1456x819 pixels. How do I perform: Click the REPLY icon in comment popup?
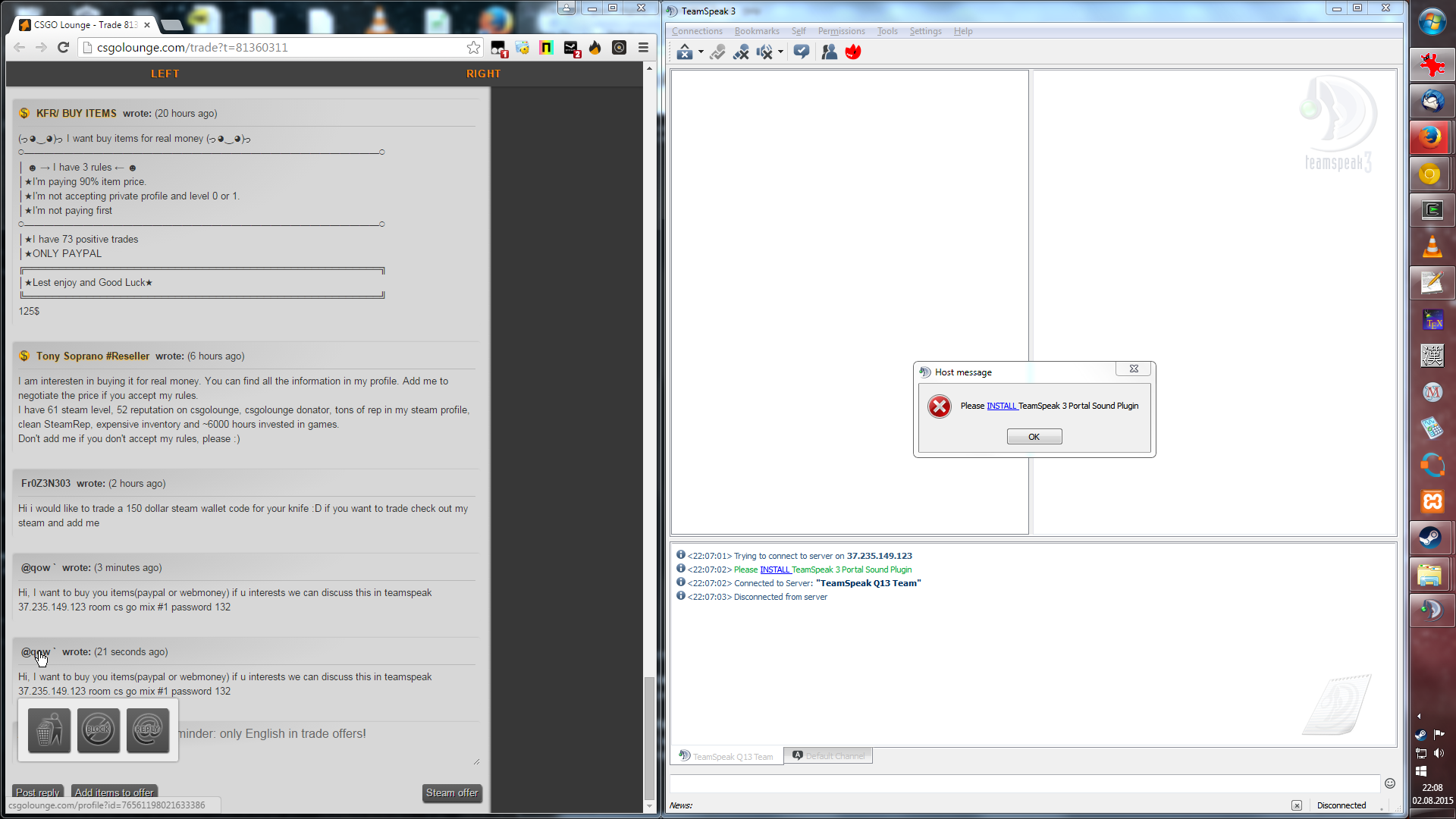[148, 730]
